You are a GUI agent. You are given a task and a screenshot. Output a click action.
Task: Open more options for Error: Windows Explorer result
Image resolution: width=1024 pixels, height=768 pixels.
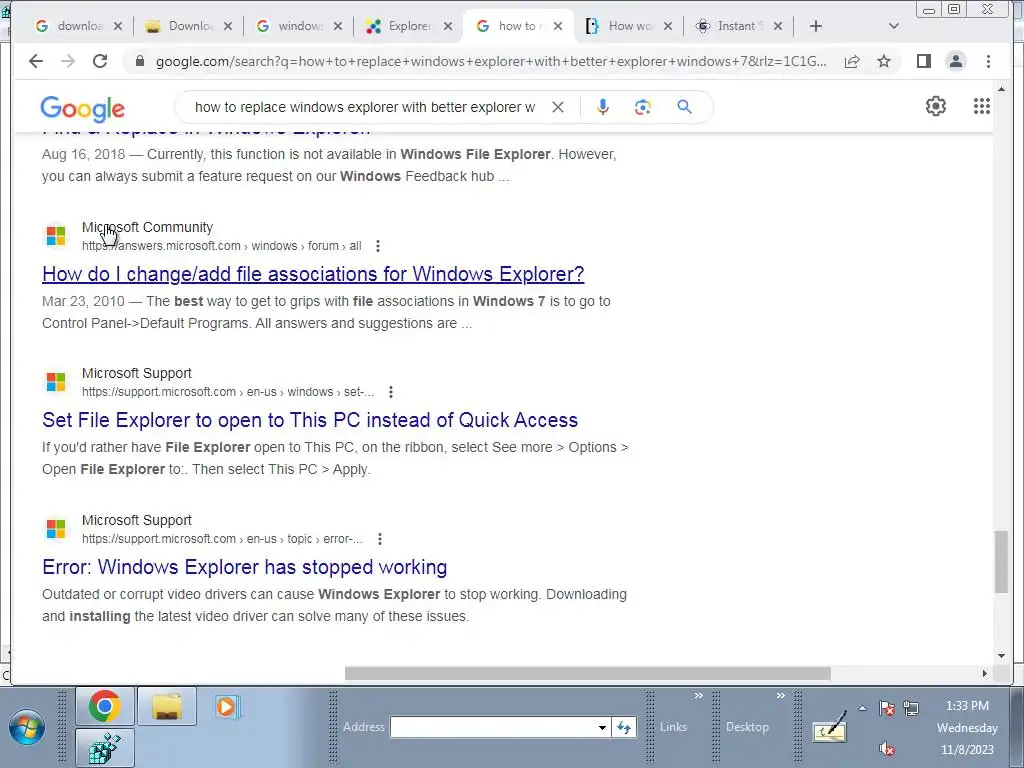[x=379, y=539]
